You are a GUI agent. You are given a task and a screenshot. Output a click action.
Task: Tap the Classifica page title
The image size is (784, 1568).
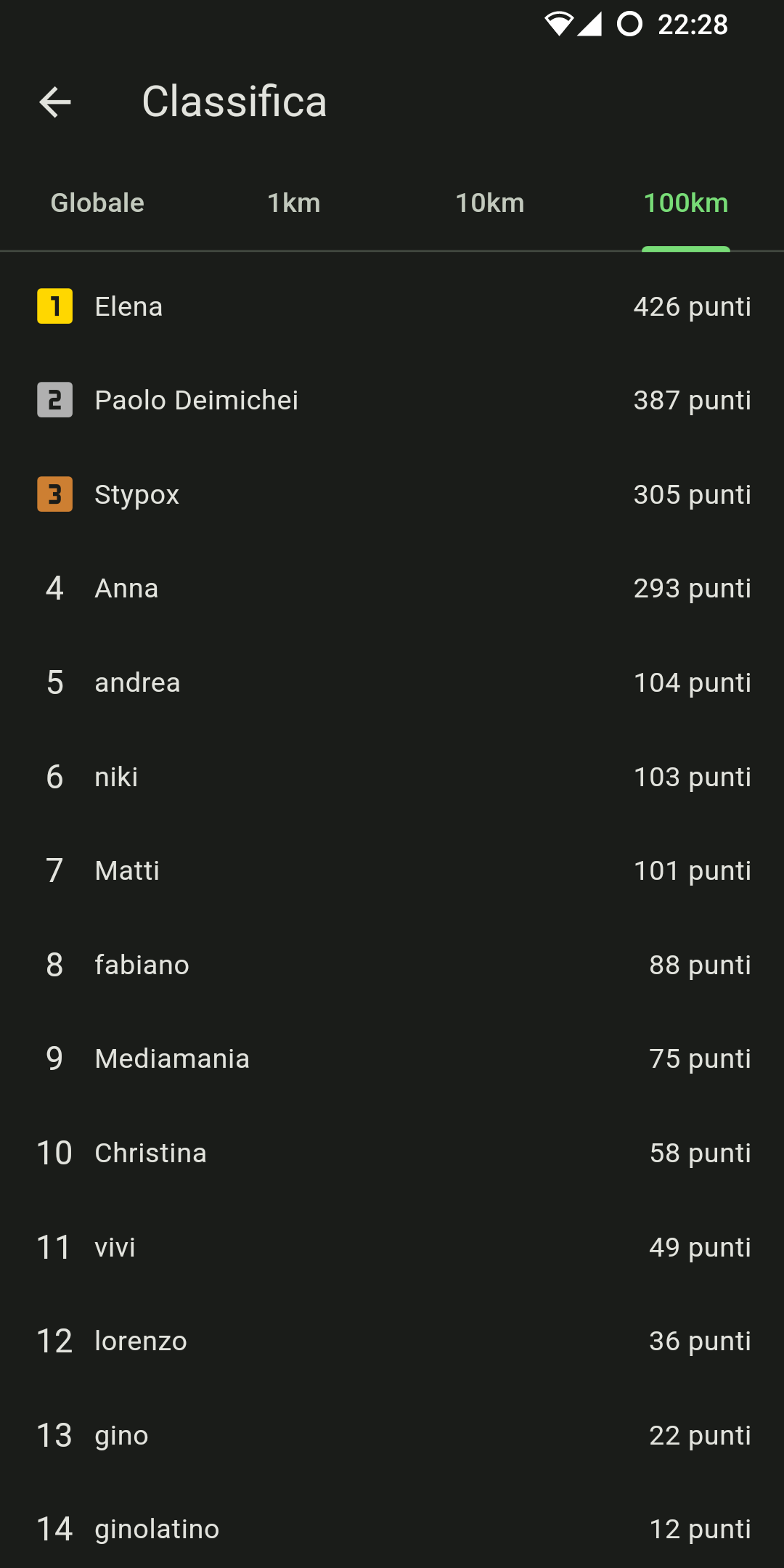pyautogui.click(x=234, y=102)
